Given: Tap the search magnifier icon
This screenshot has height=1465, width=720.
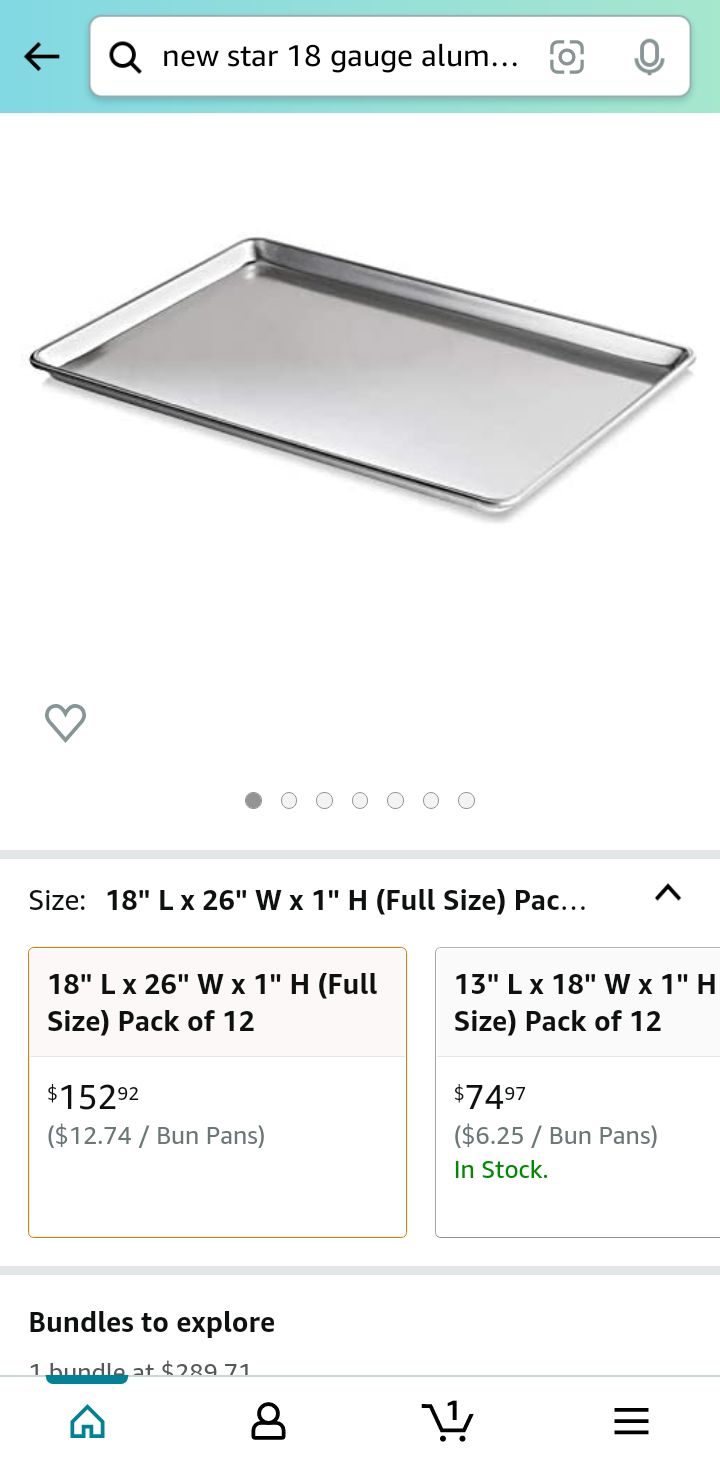Looking at the screenshot, I should click(125, 58).
